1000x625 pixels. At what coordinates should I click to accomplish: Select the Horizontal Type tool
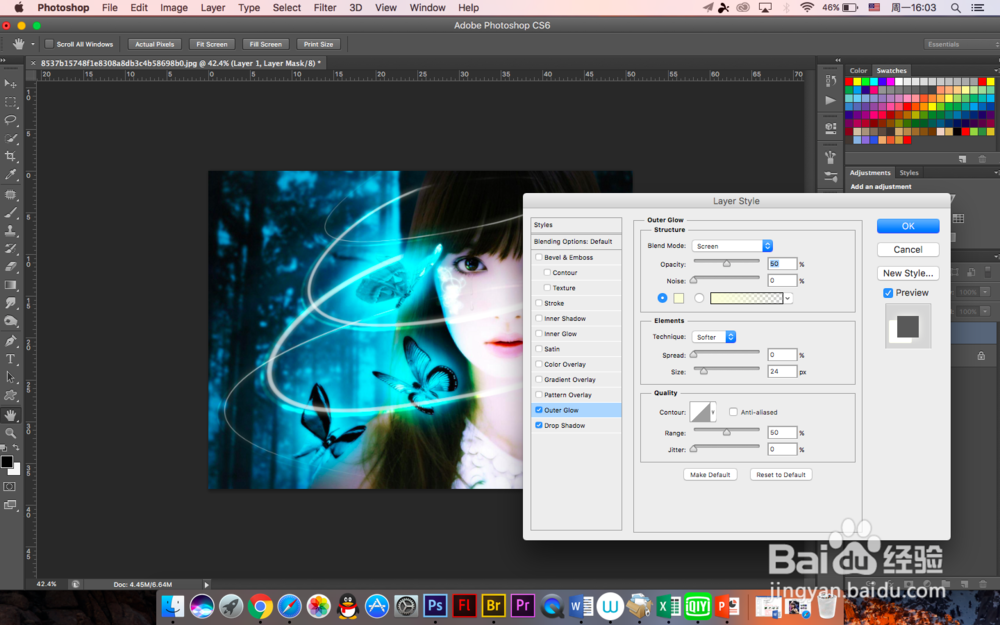(x=11, y=359)
